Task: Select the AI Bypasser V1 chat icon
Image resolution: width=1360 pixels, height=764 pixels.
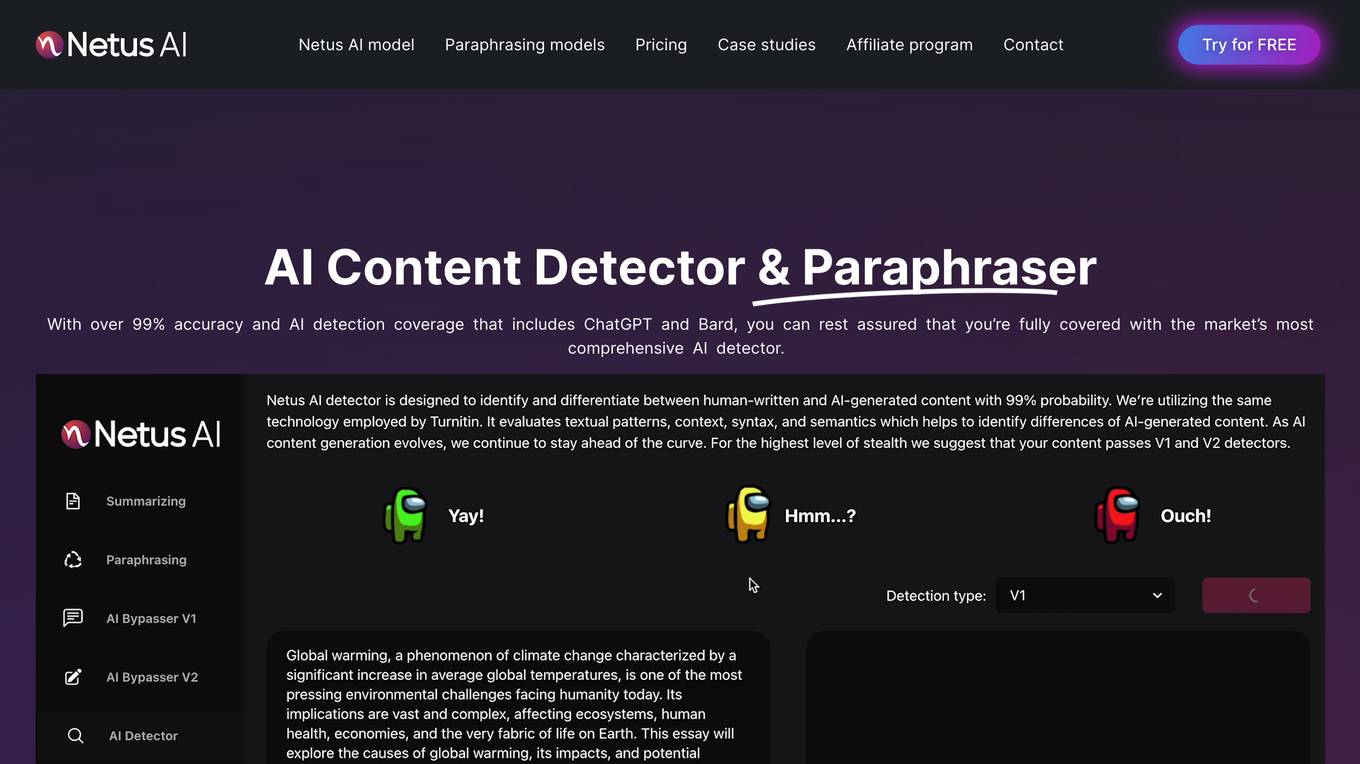Action: click(x=73, y=618)
